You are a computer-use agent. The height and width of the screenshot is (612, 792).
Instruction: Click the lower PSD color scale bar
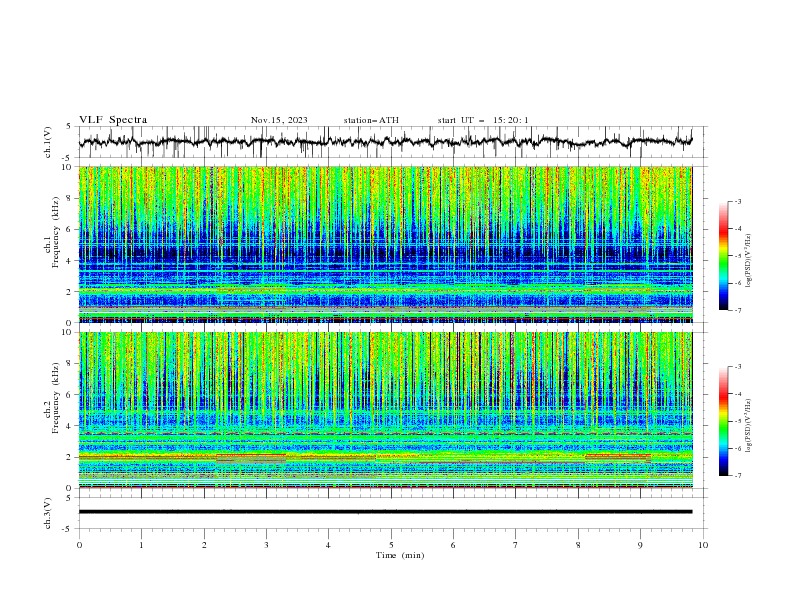724,421
